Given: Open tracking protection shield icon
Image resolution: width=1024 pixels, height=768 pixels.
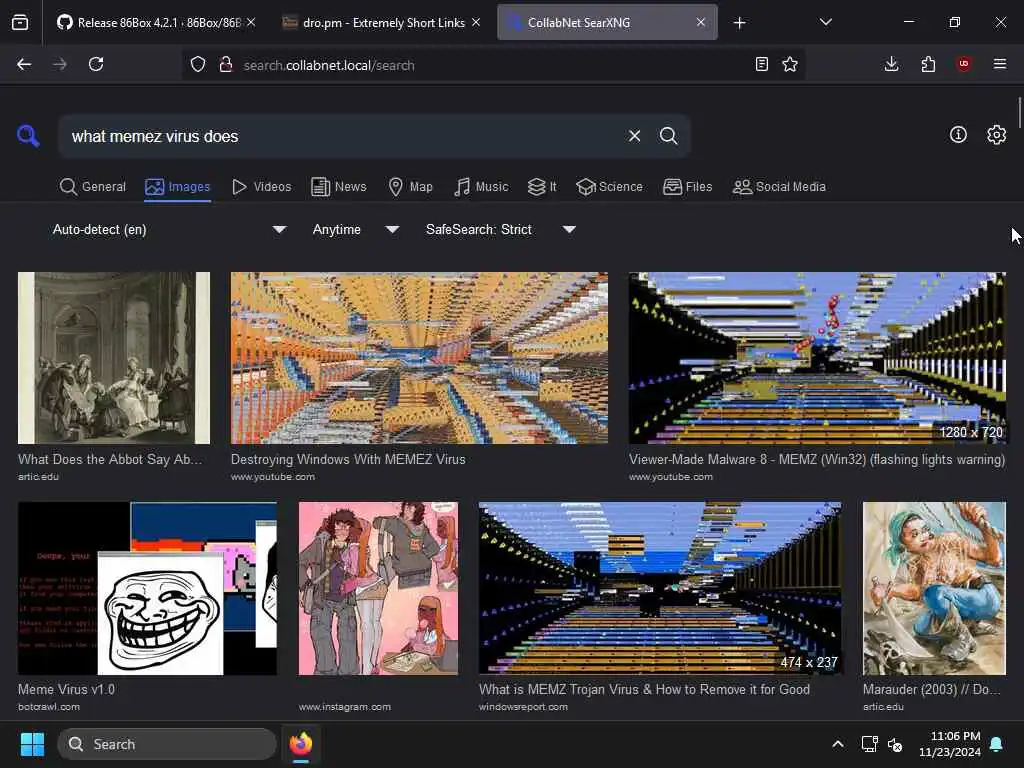Looking at the screenshot, I should pos(198,64).
